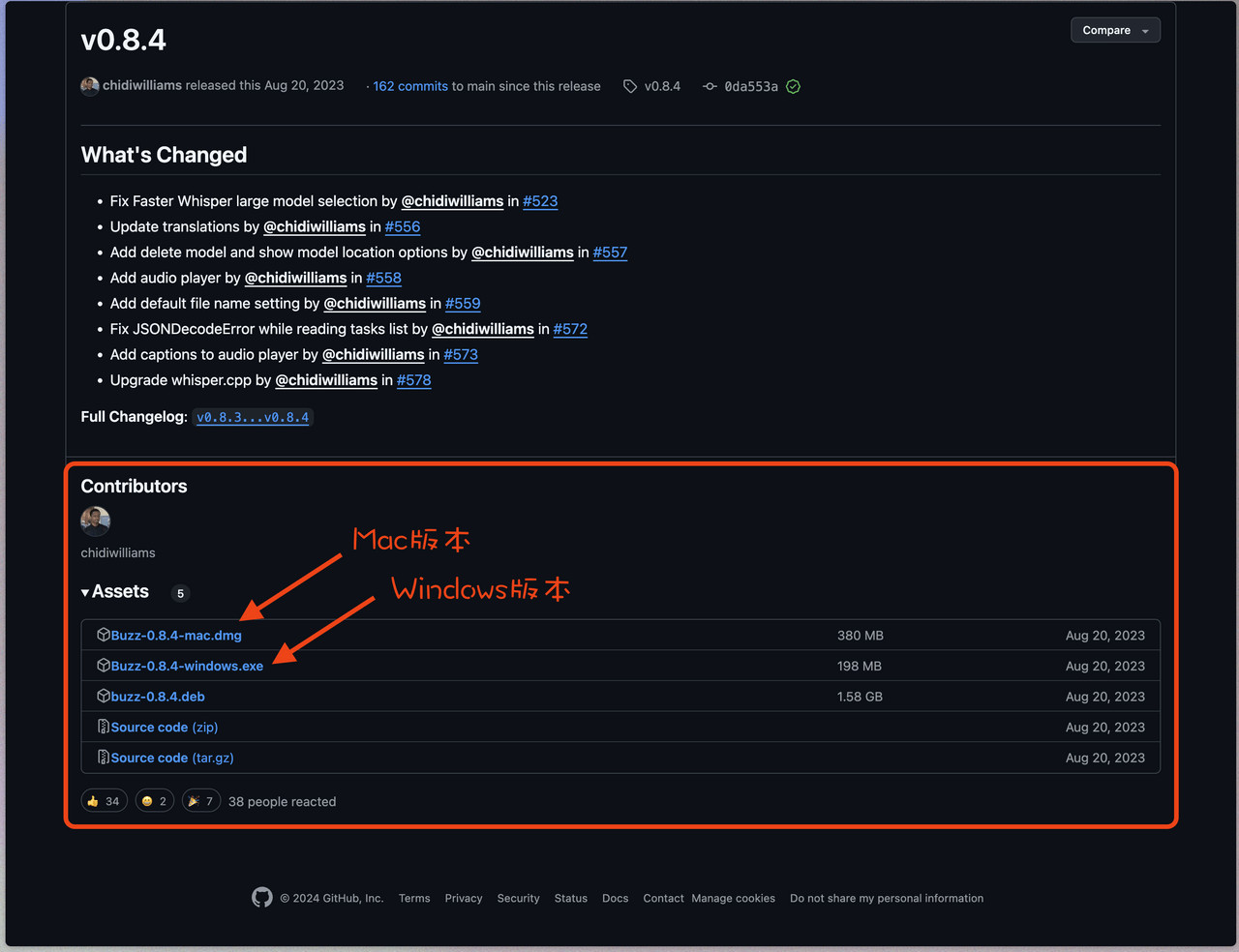
Task: Open the v0.8.4 tag link
Action: click(662, 86)
